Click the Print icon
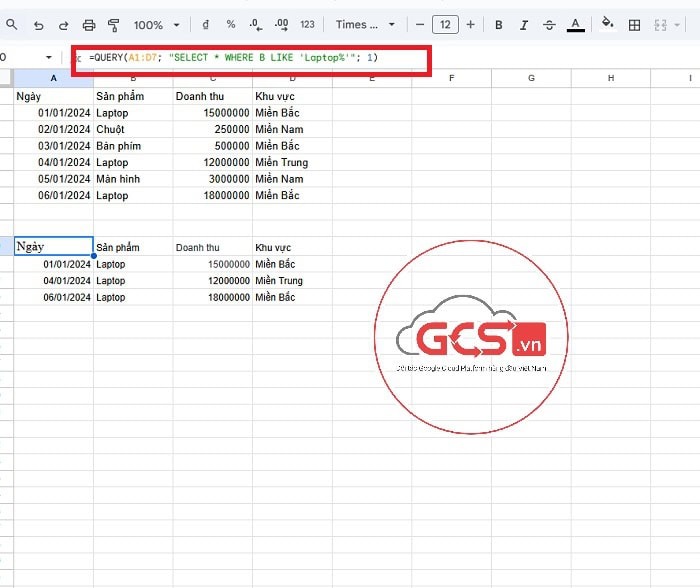This screenshot has height=588, width=700. [x=89, y=25]
